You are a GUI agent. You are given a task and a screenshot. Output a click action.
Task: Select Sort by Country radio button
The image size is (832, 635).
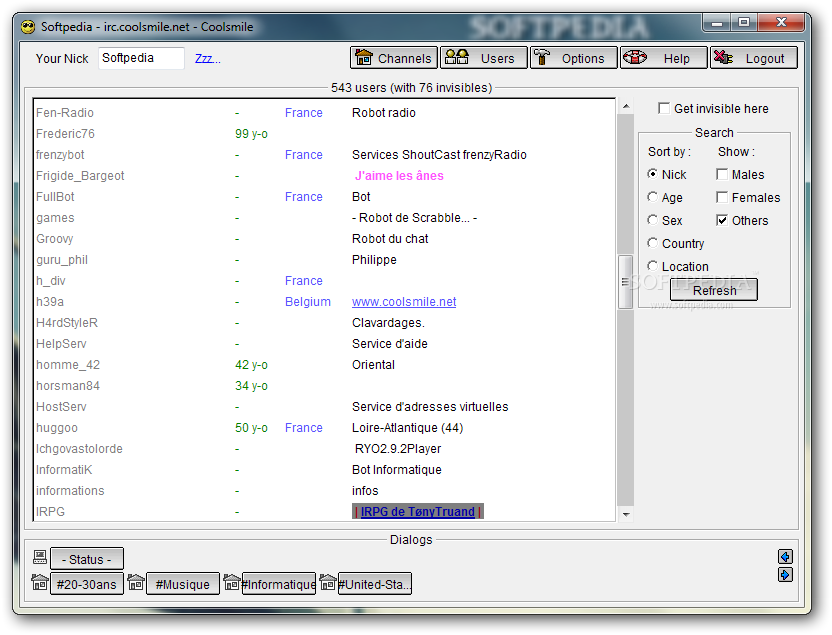coord(653,243)
